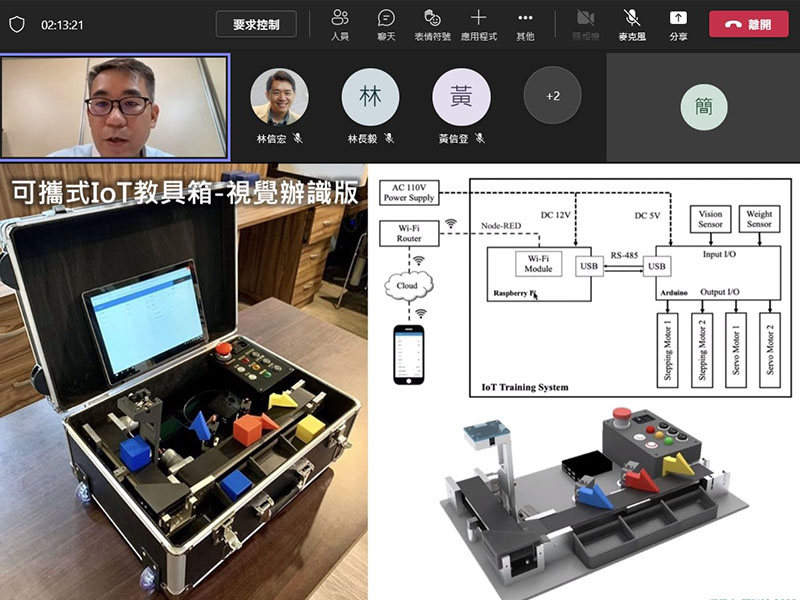This screenshot has height=600, width=800.
Task: Click the shield security icon
Action: [16, 25]
